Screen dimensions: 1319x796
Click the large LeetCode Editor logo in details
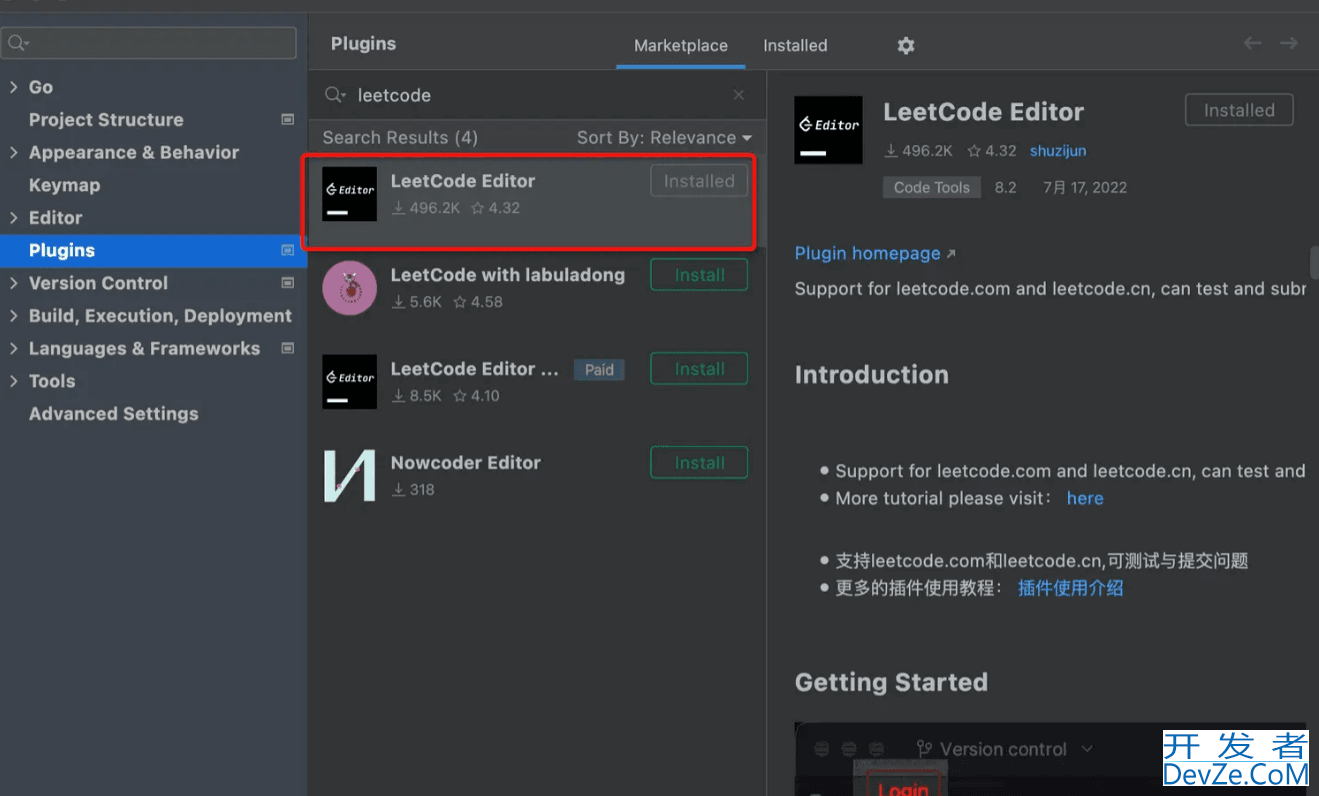(828, 130)
